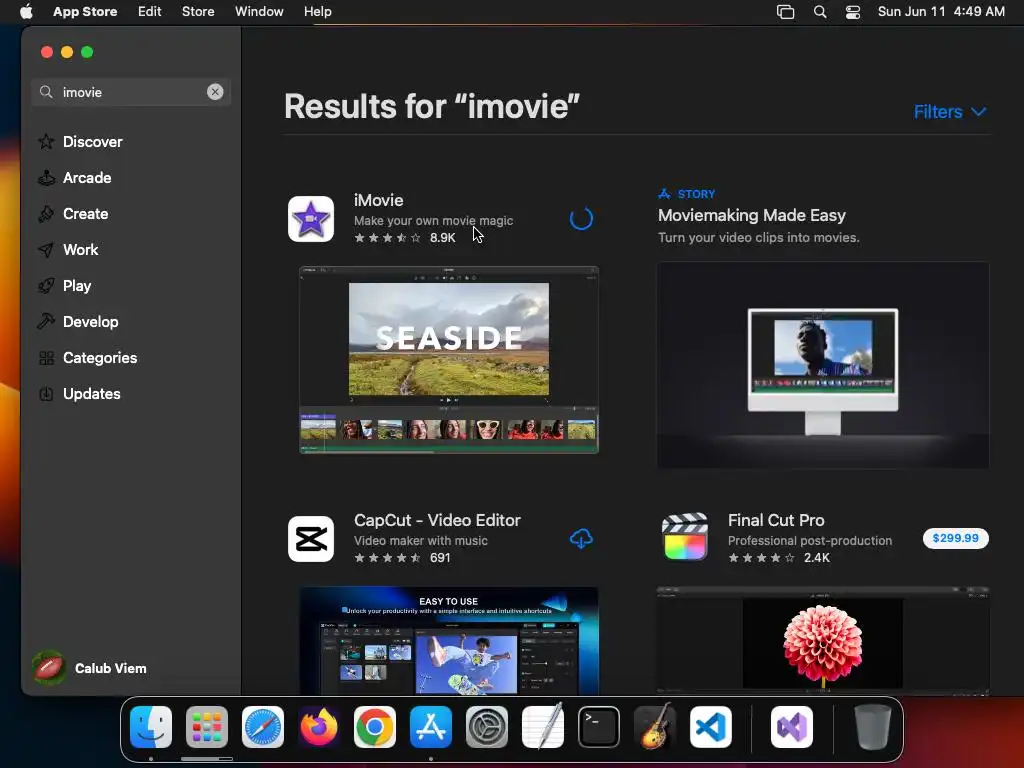Image resolution: width=1024 pixels, height=768 pixels.
Task: Click the search magnifier icon in sidebar
Action: pyautogui.click(x=46, y=92)
